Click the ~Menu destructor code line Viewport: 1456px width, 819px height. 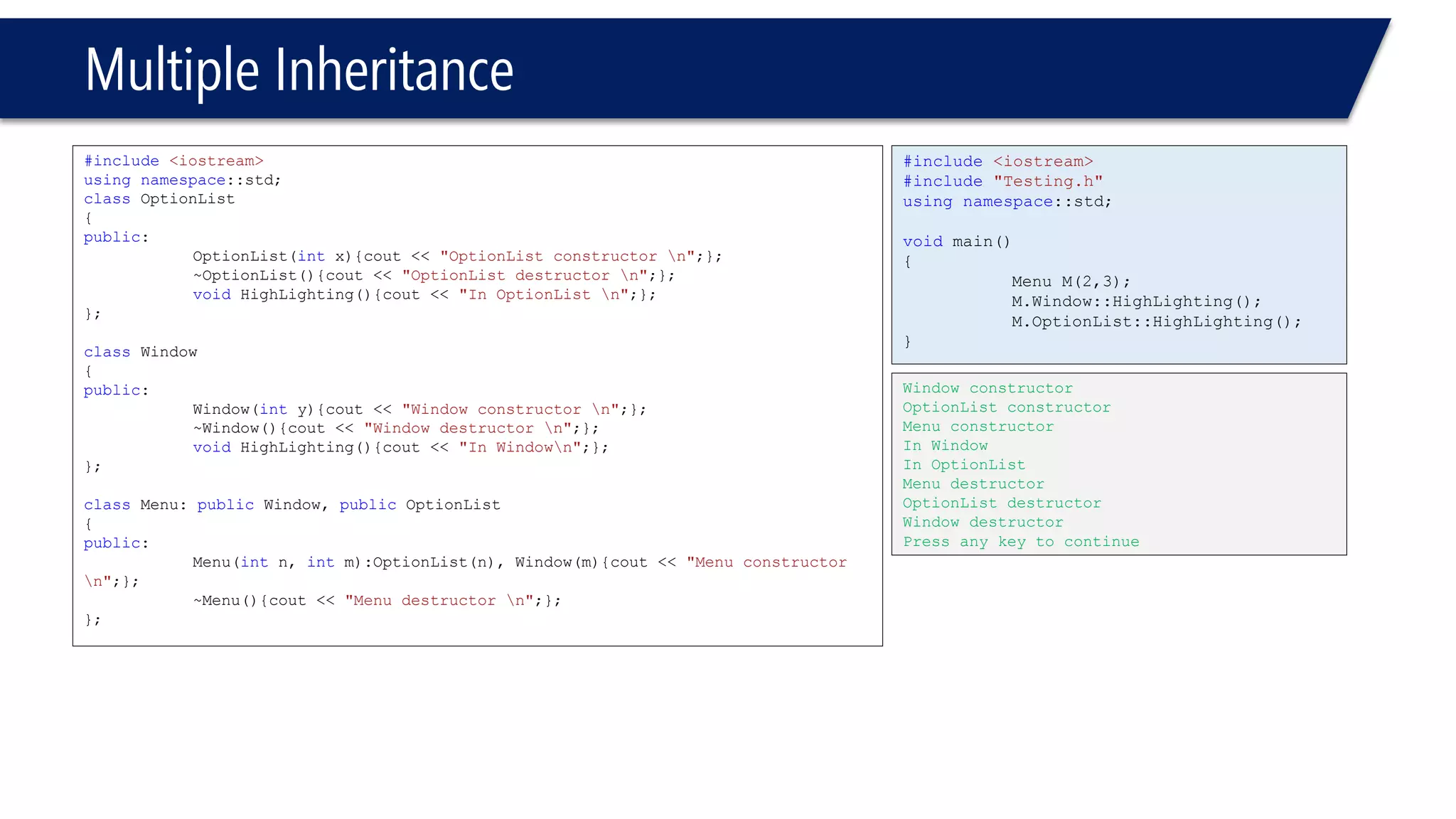(x=376, y=601)
